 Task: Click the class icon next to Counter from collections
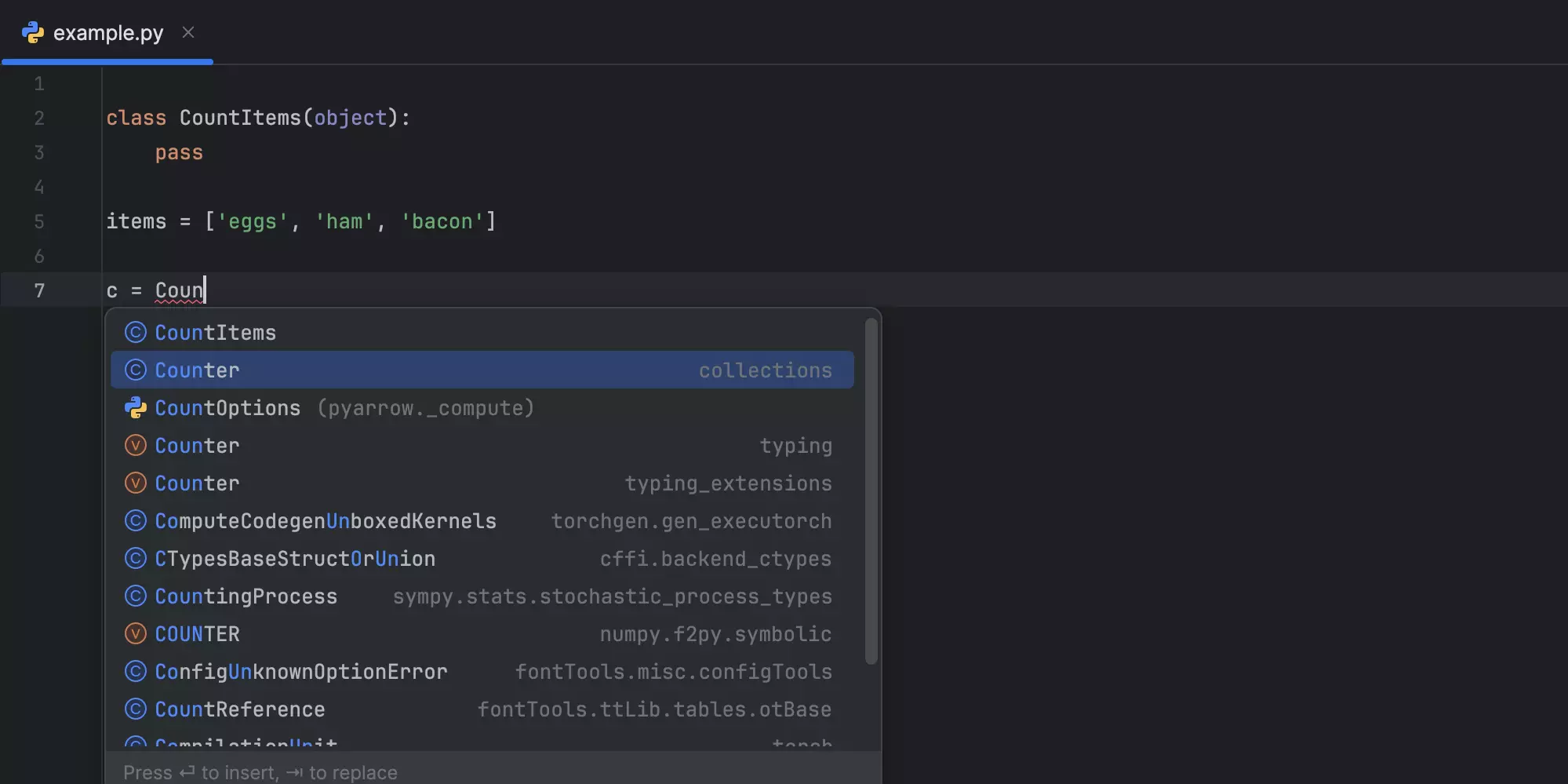[135, 370]
